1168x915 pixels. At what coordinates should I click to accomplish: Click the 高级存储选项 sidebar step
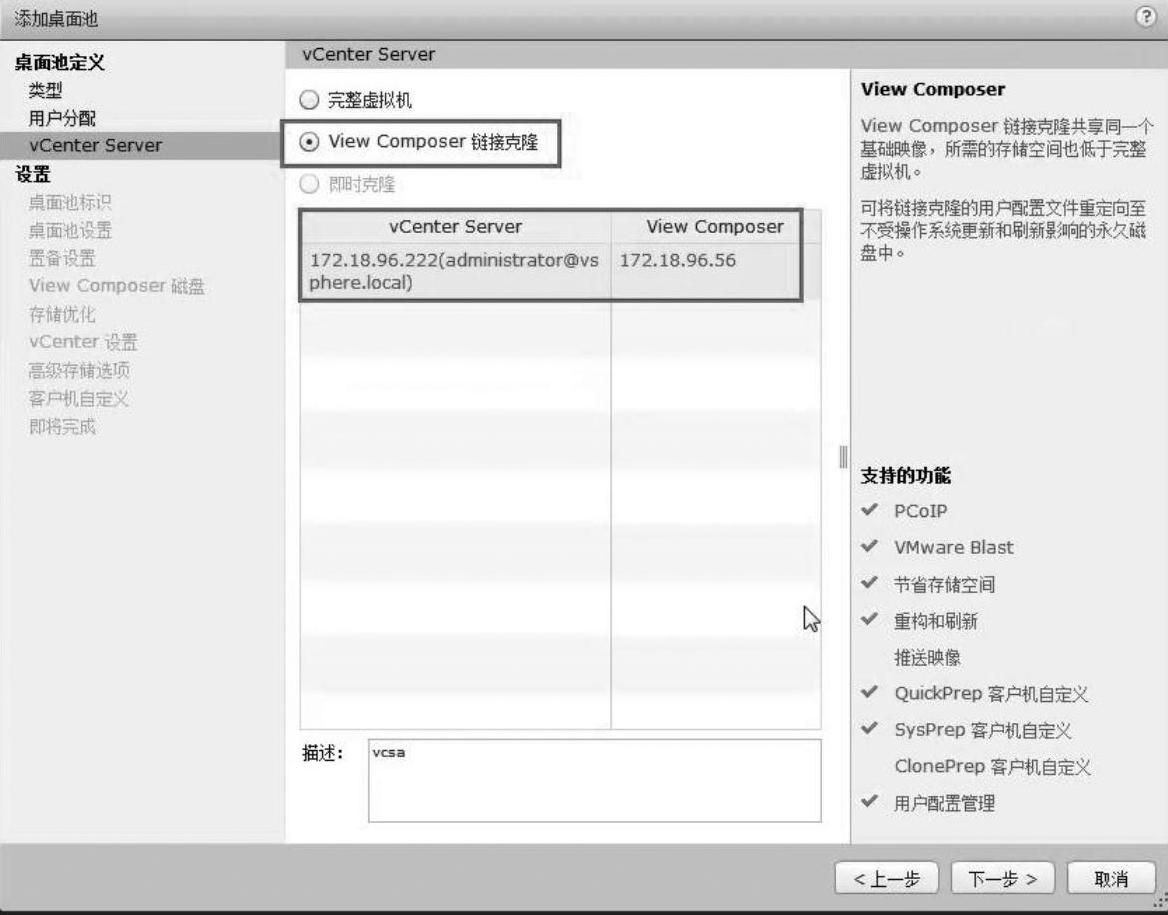79,370
